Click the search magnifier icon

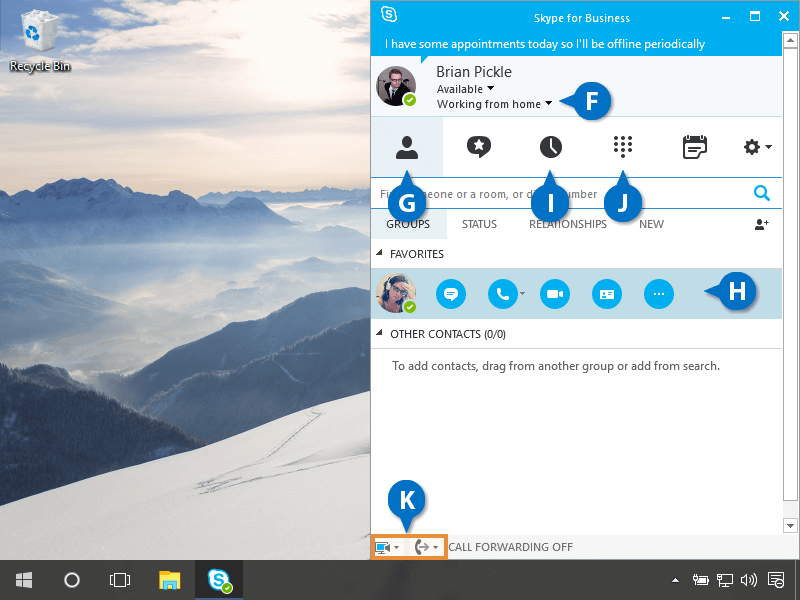tap(762, 194)
